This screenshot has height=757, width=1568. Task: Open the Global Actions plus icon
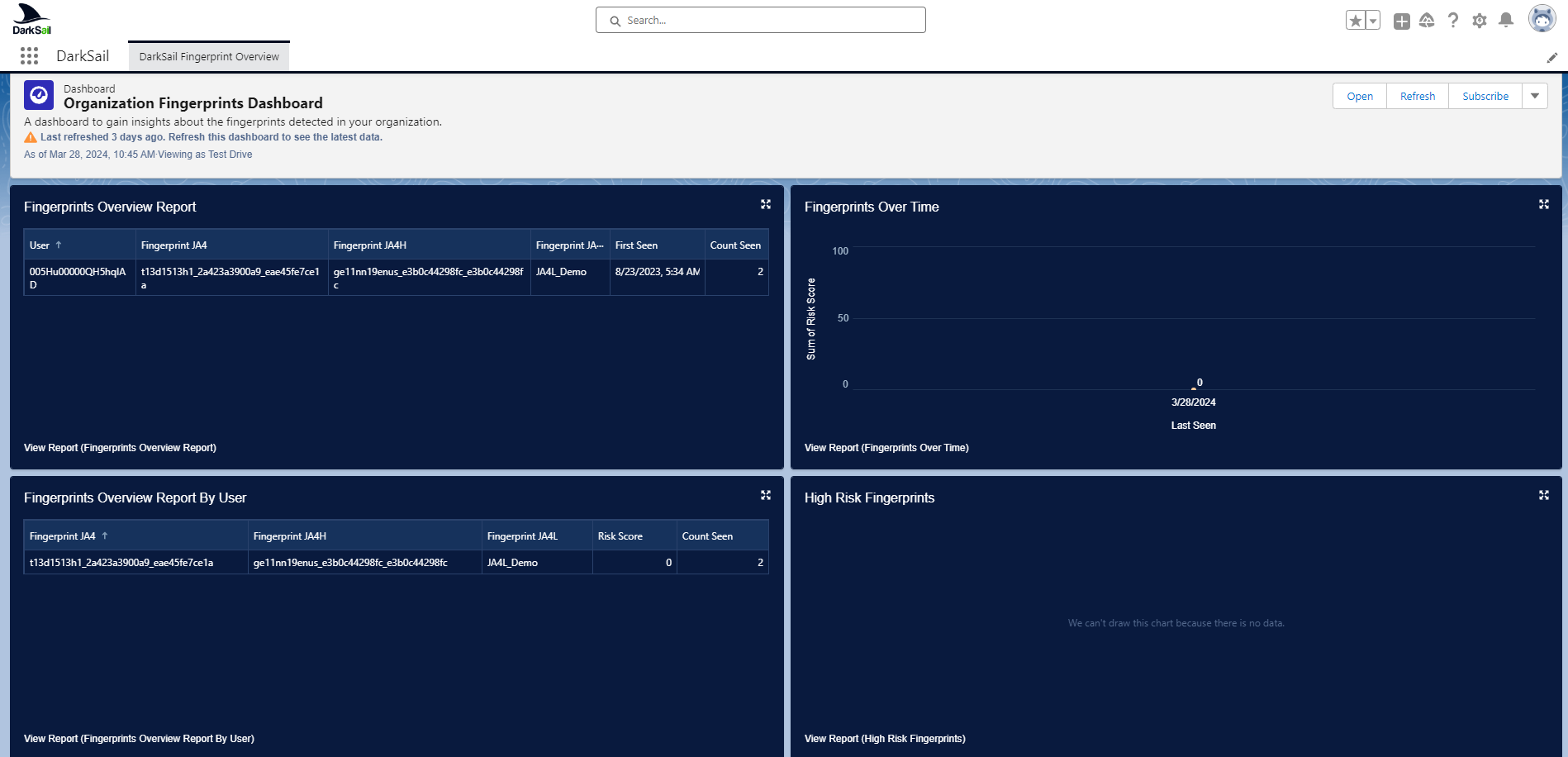click(1401, 21)
